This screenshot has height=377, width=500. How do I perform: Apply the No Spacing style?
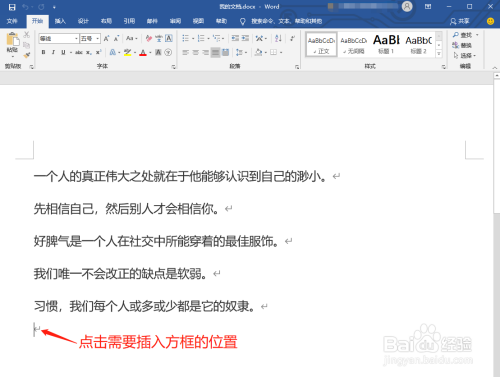coord(354,45)
